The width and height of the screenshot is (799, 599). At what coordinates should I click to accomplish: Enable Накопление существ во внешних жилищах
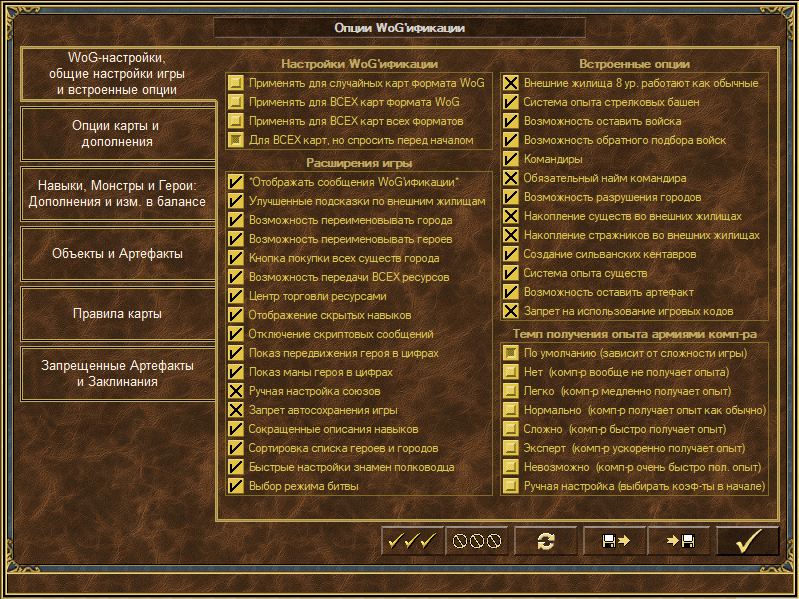(511, 216)
